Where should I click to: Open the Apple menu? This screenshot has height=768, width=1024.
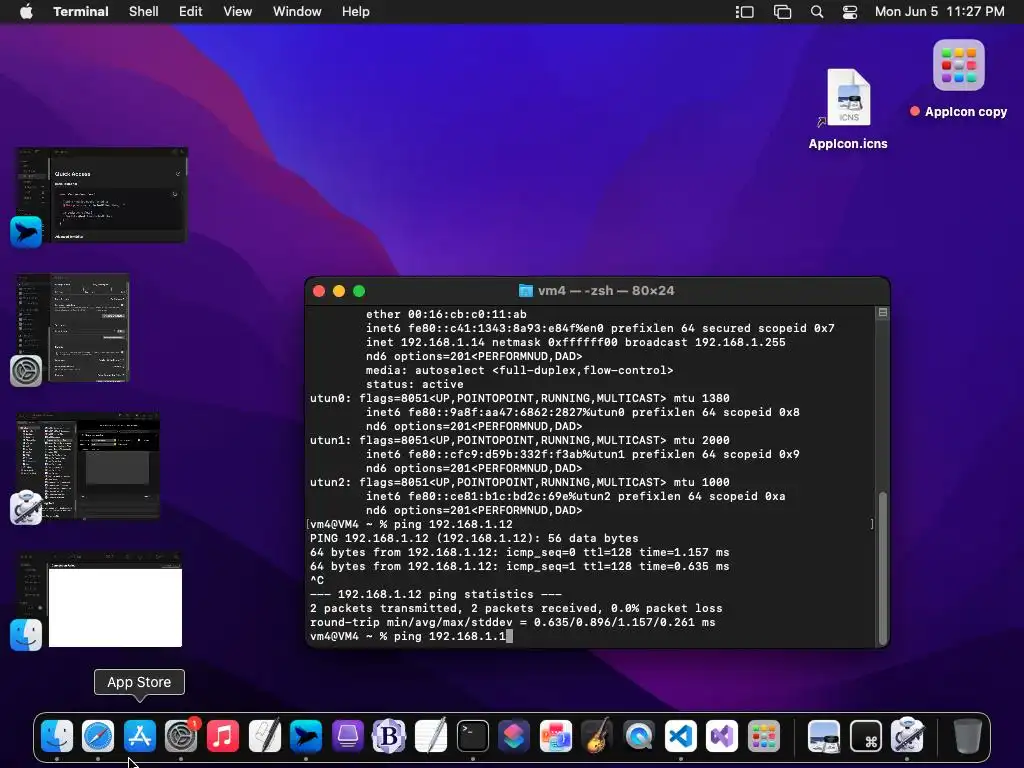coord(26,11)
